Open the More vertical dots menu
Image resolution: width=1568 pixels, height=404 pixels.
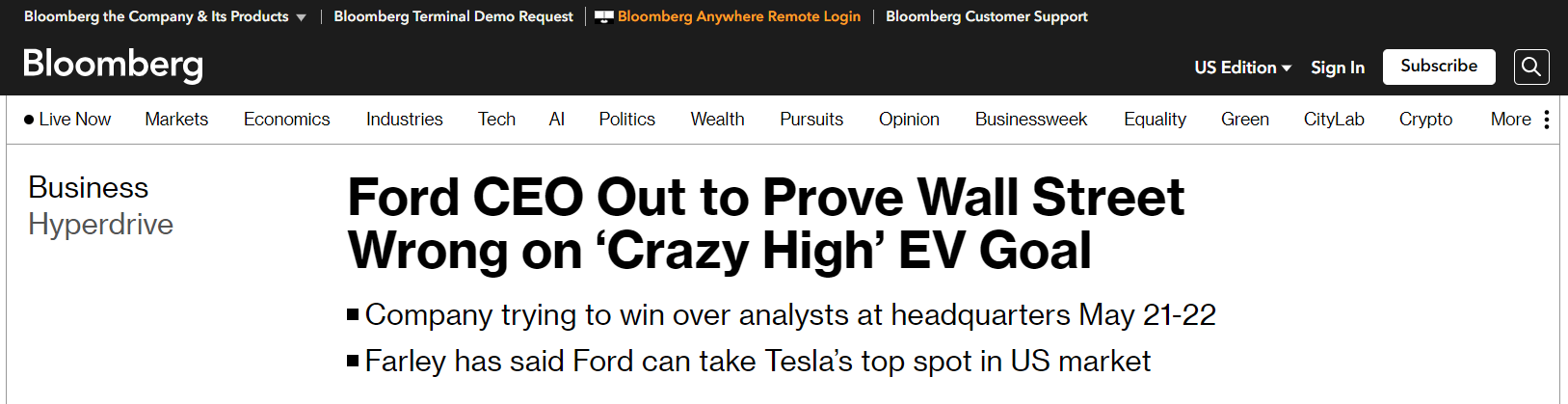click(1546, 120)
